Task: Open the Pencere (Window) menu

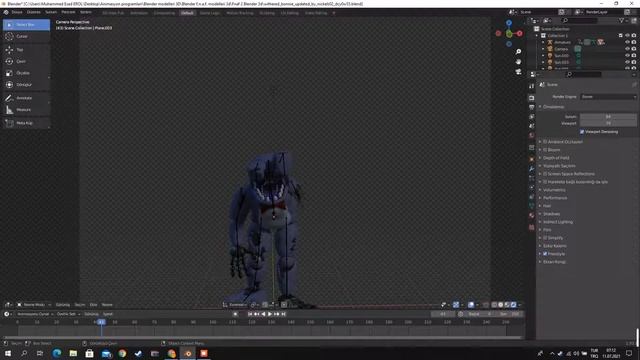Action: pyautogui.click(x=68, y=12)
